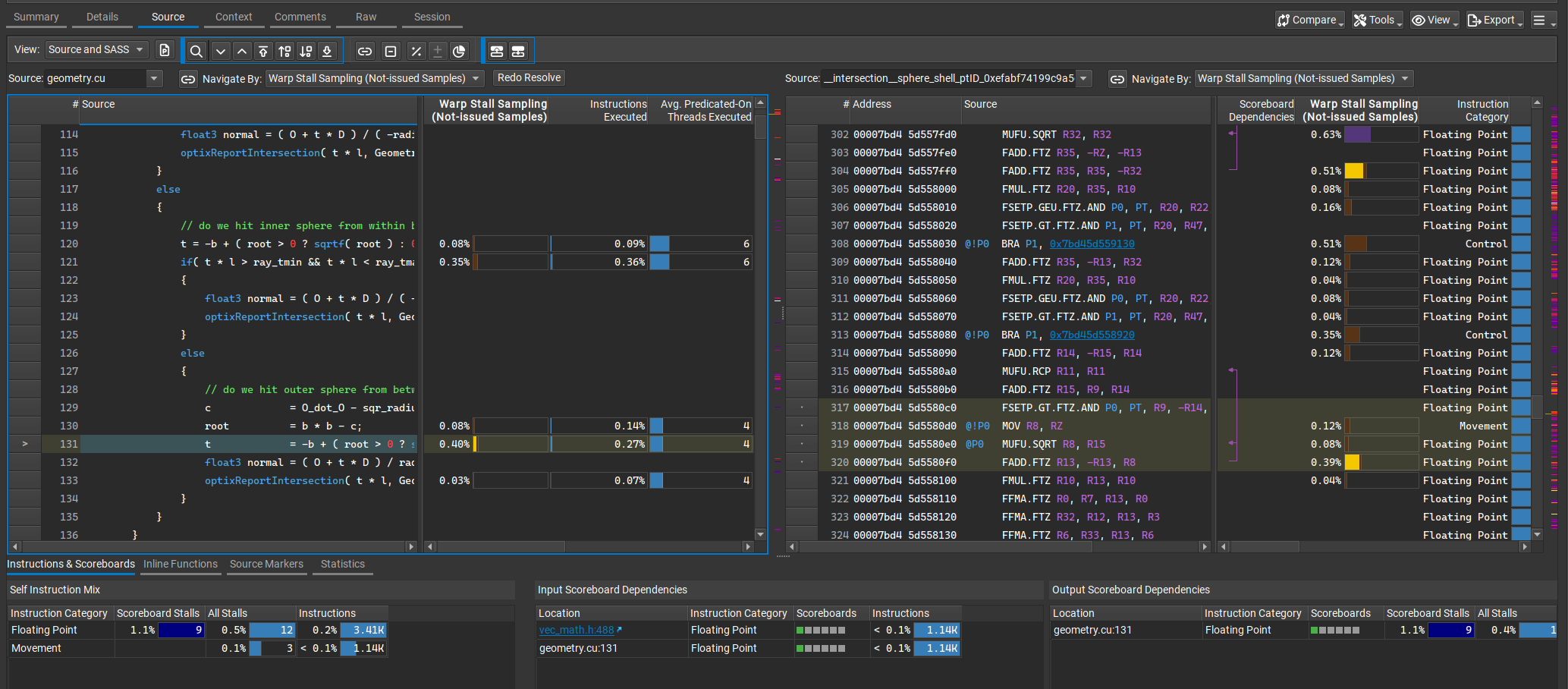This screenshot has height=689, width=1568.
Task: Open the View menu with the eye icon
Action: [1433, 19]
